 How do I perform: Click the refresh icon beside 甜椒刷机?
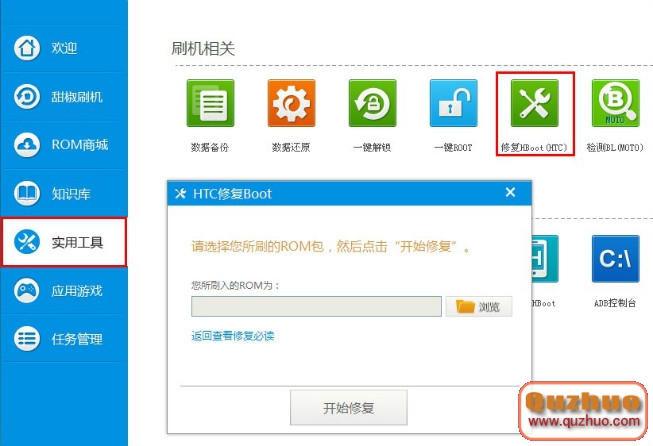[27, 96]
